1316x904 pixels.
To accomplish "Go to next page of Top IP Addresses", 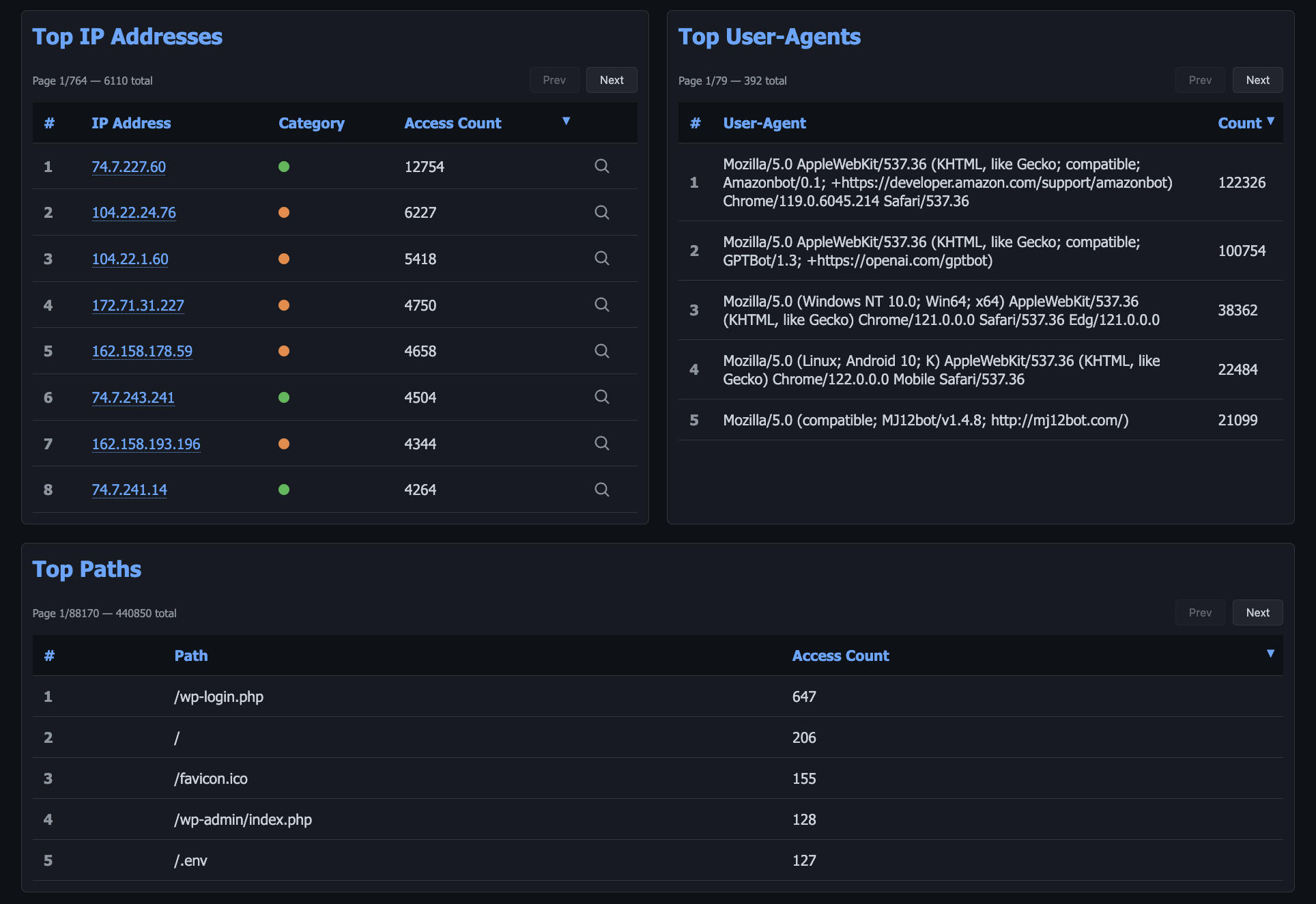I will [x=611, y=79].
